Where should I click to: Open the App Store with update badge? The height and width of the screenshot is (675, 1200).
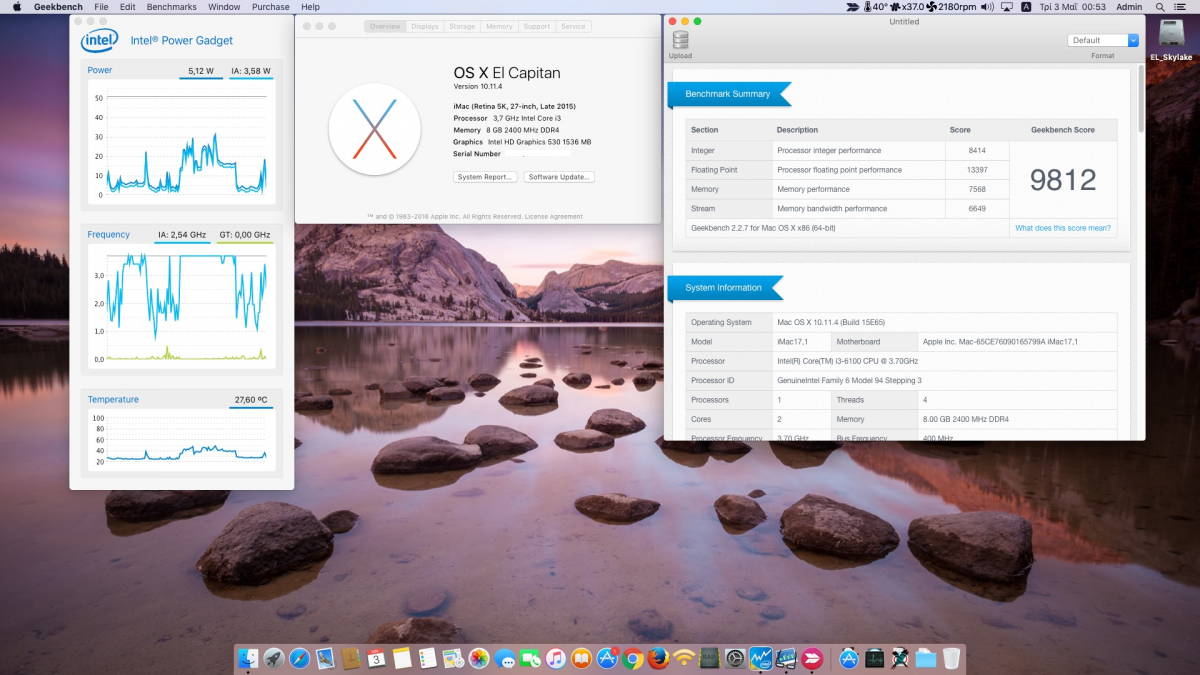pyautogui.click(x=607, y=658)
